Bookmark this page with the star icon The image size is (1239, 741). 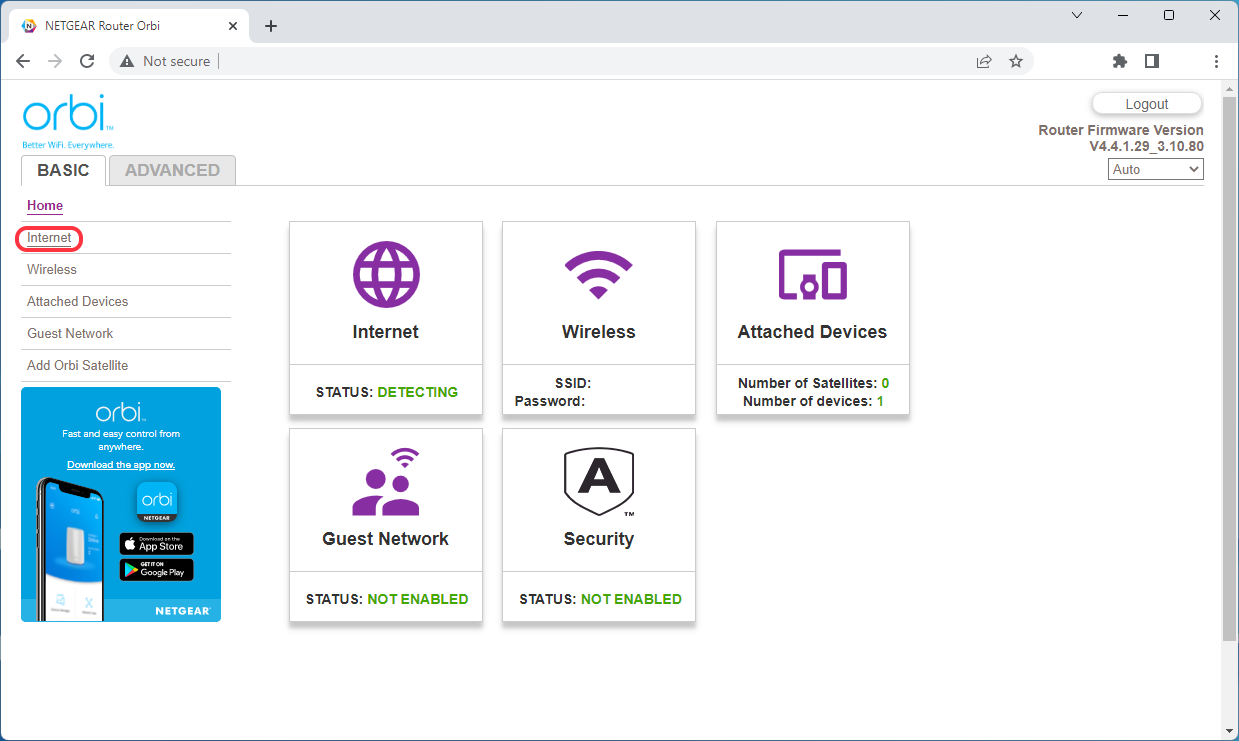click(x=1016, y=61)
